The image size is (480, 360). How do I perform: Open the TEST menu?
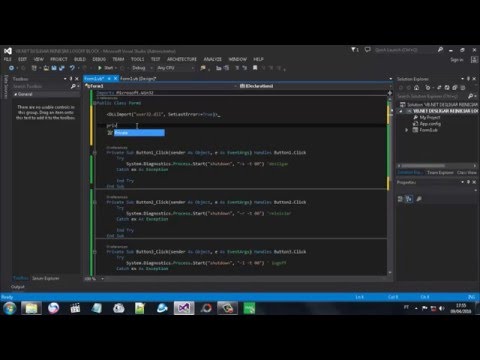click(x=155, y=59)
